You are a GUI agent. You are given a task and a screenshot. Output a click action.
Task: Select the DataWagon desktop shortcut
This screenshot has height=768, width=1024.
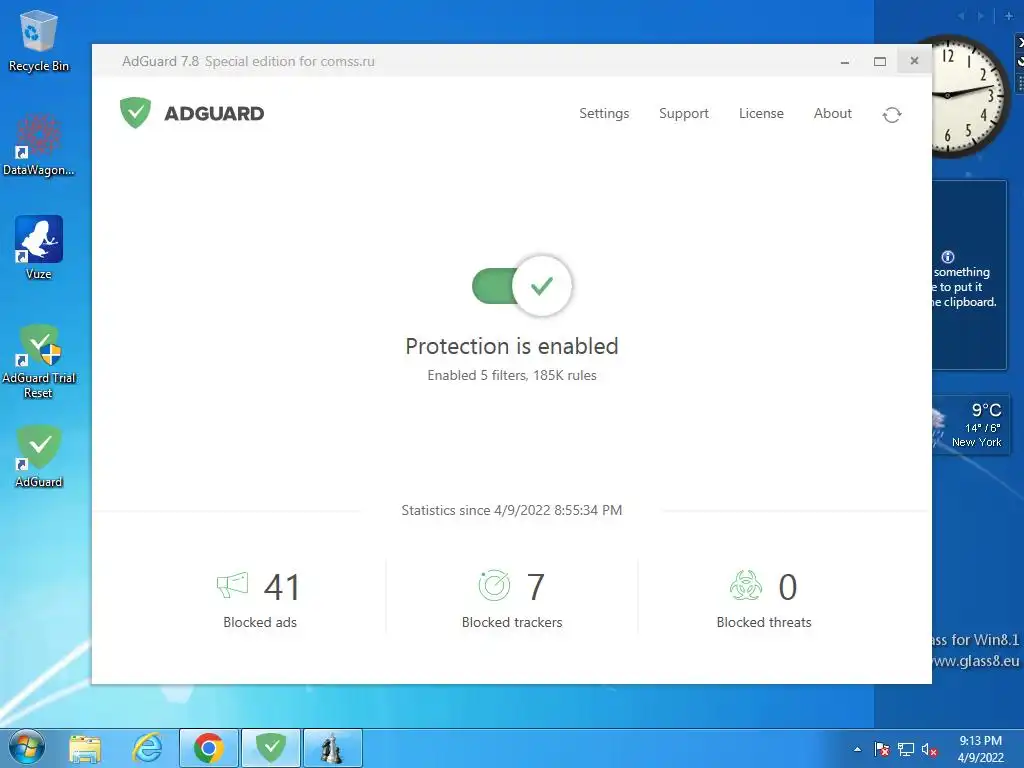(39, 145)
